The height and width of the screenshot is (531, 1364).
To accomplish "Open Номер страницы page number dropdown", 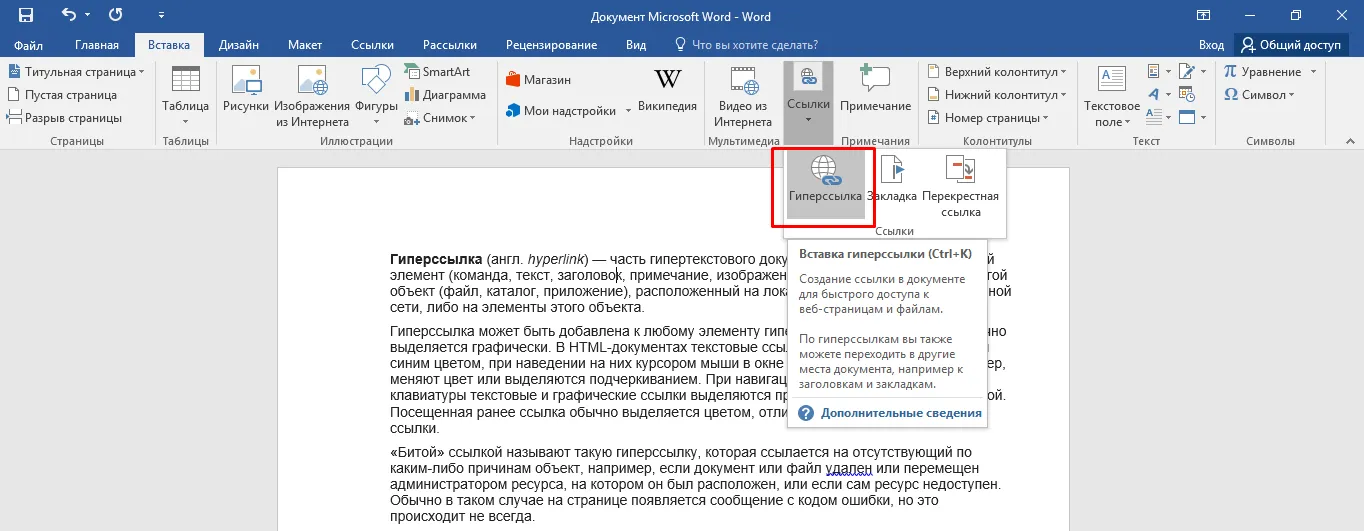I will point(990,118).
